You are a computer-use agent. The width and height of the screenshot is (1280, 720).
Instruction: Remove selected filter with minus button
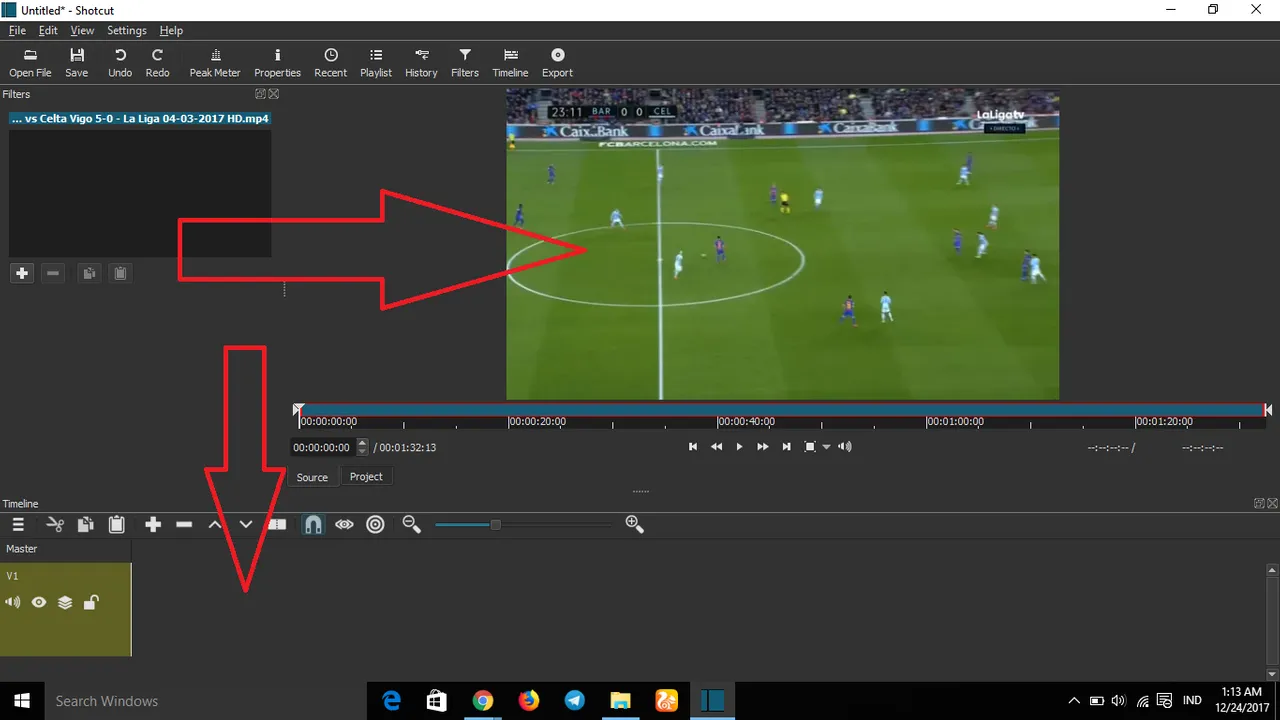tap(53, 273)
